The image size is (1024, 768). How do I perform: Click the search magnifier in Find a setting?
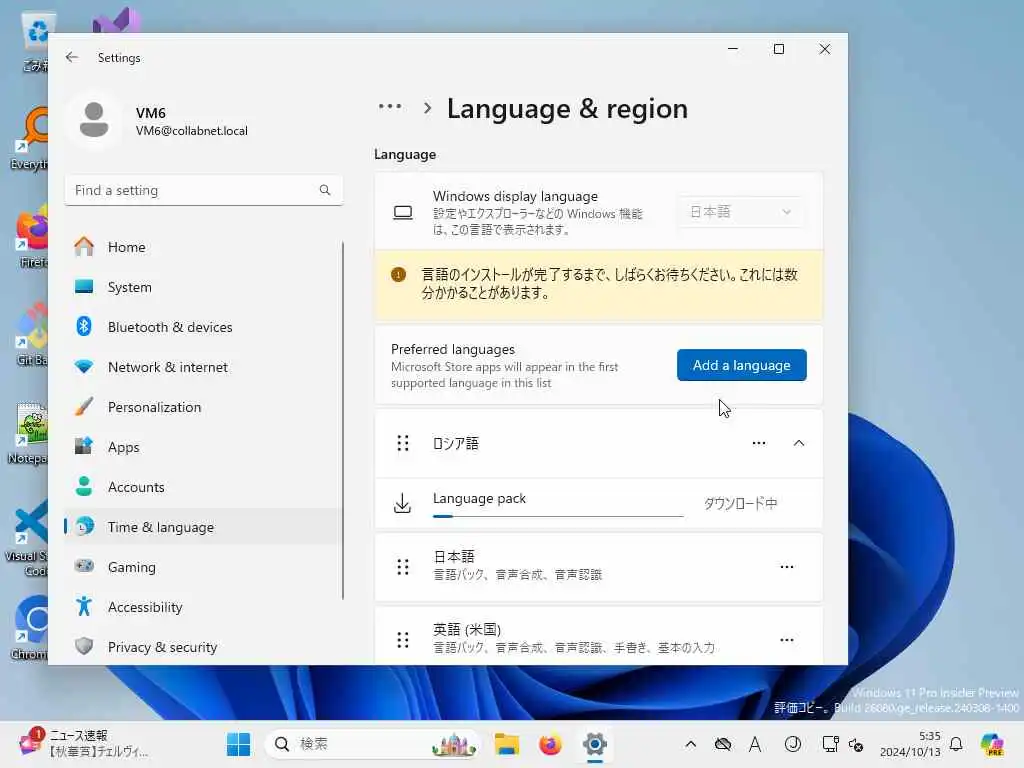[325, 190]
